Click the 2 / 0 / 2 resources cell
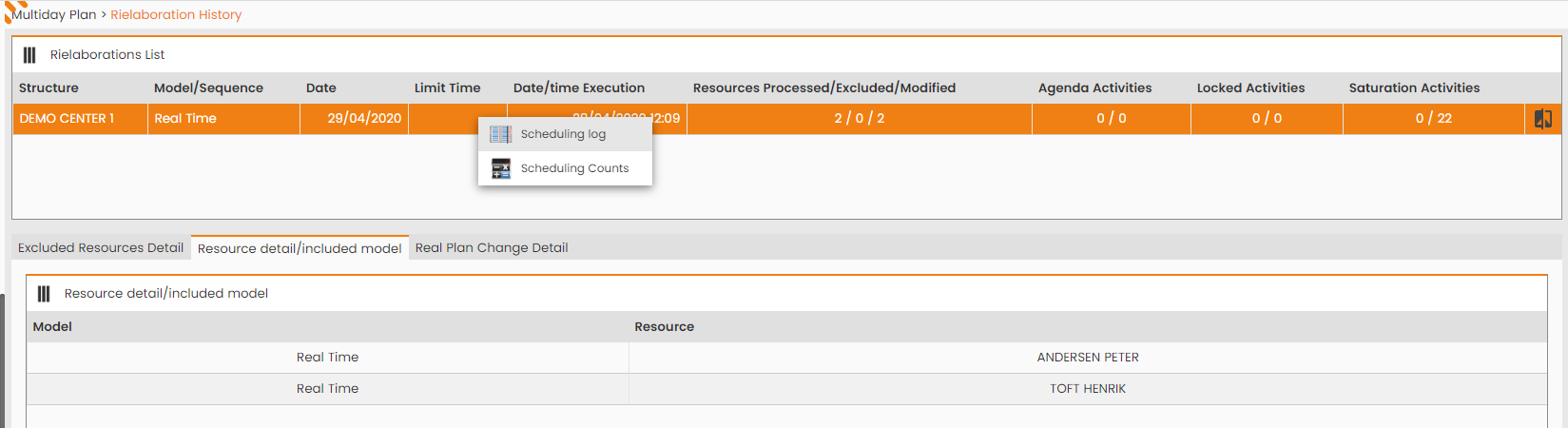 [860, 119]
